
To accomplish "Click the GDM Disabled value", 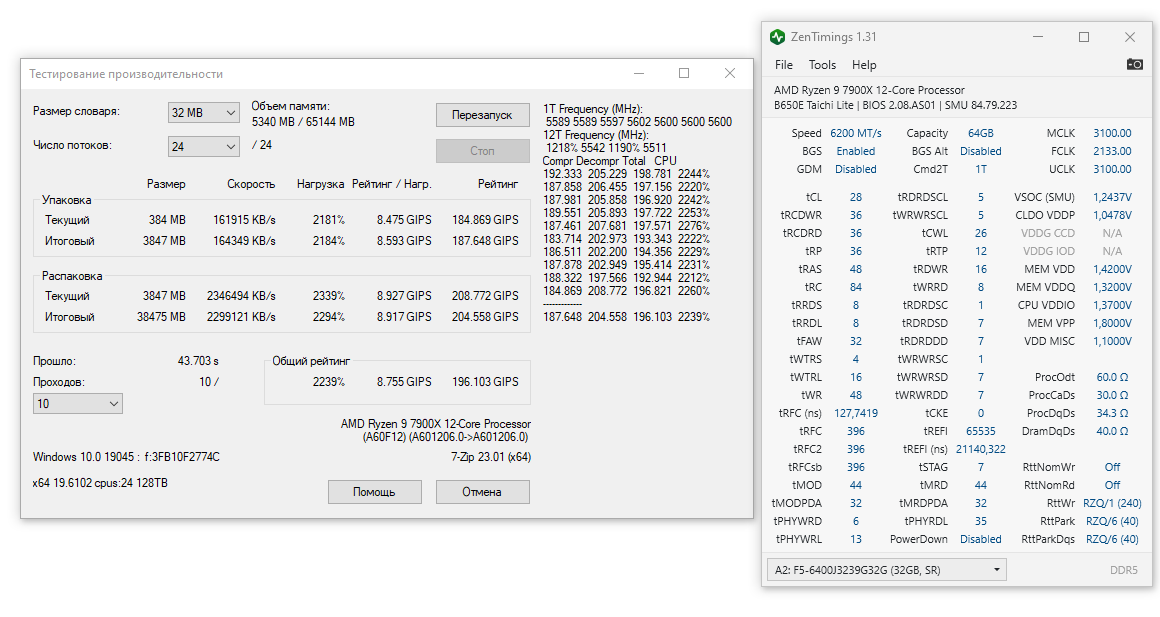I will point(856,169).
